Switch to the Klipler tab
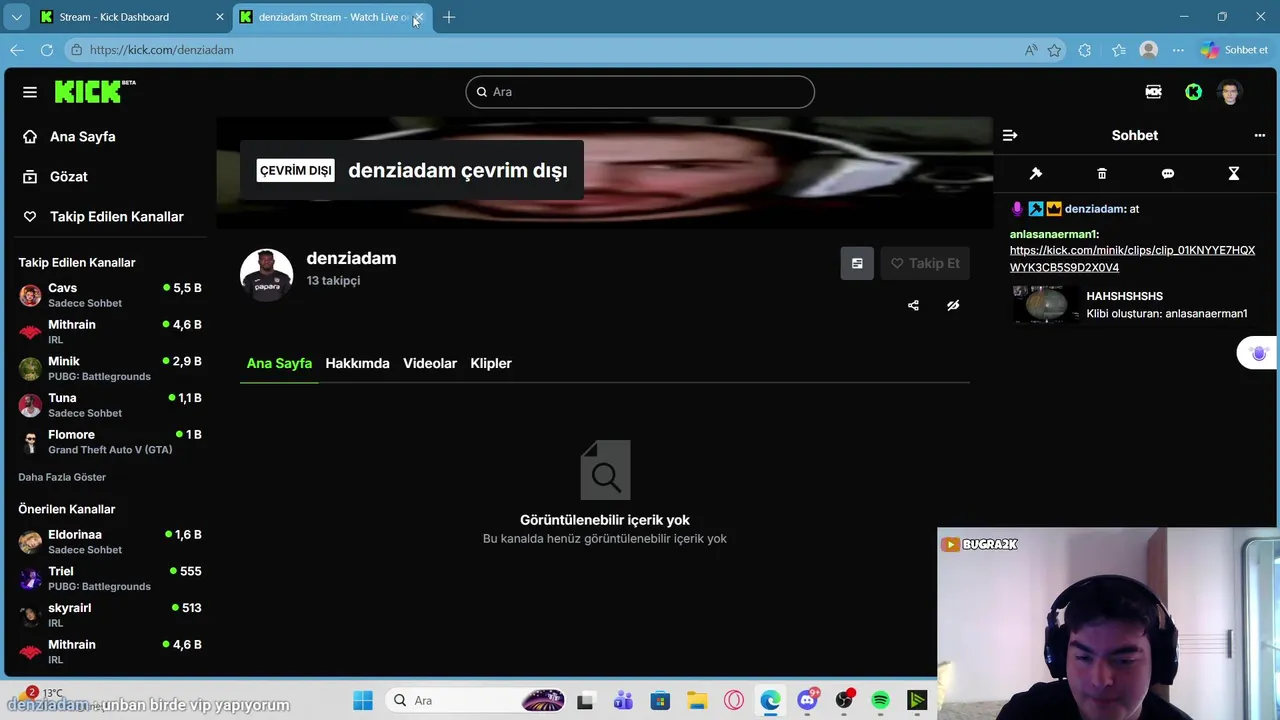 pos(491,363)
